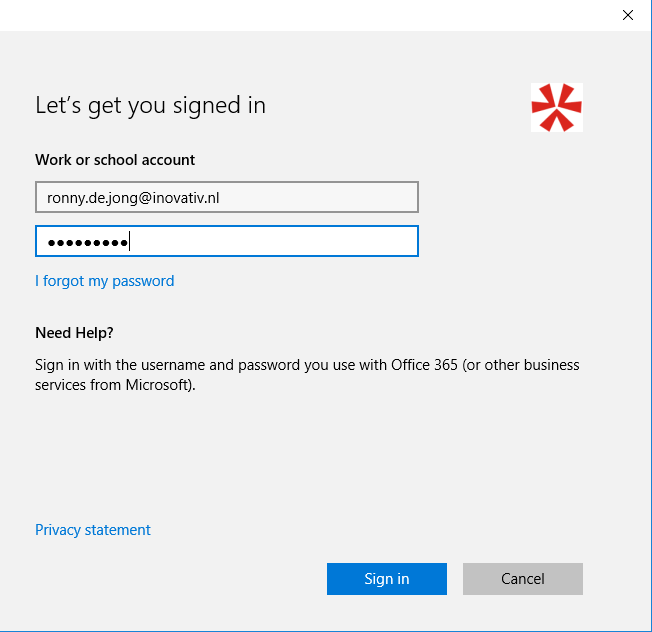Close the sign-in dialog with the X
The image size is (652, 632).
tap(628, 15)
